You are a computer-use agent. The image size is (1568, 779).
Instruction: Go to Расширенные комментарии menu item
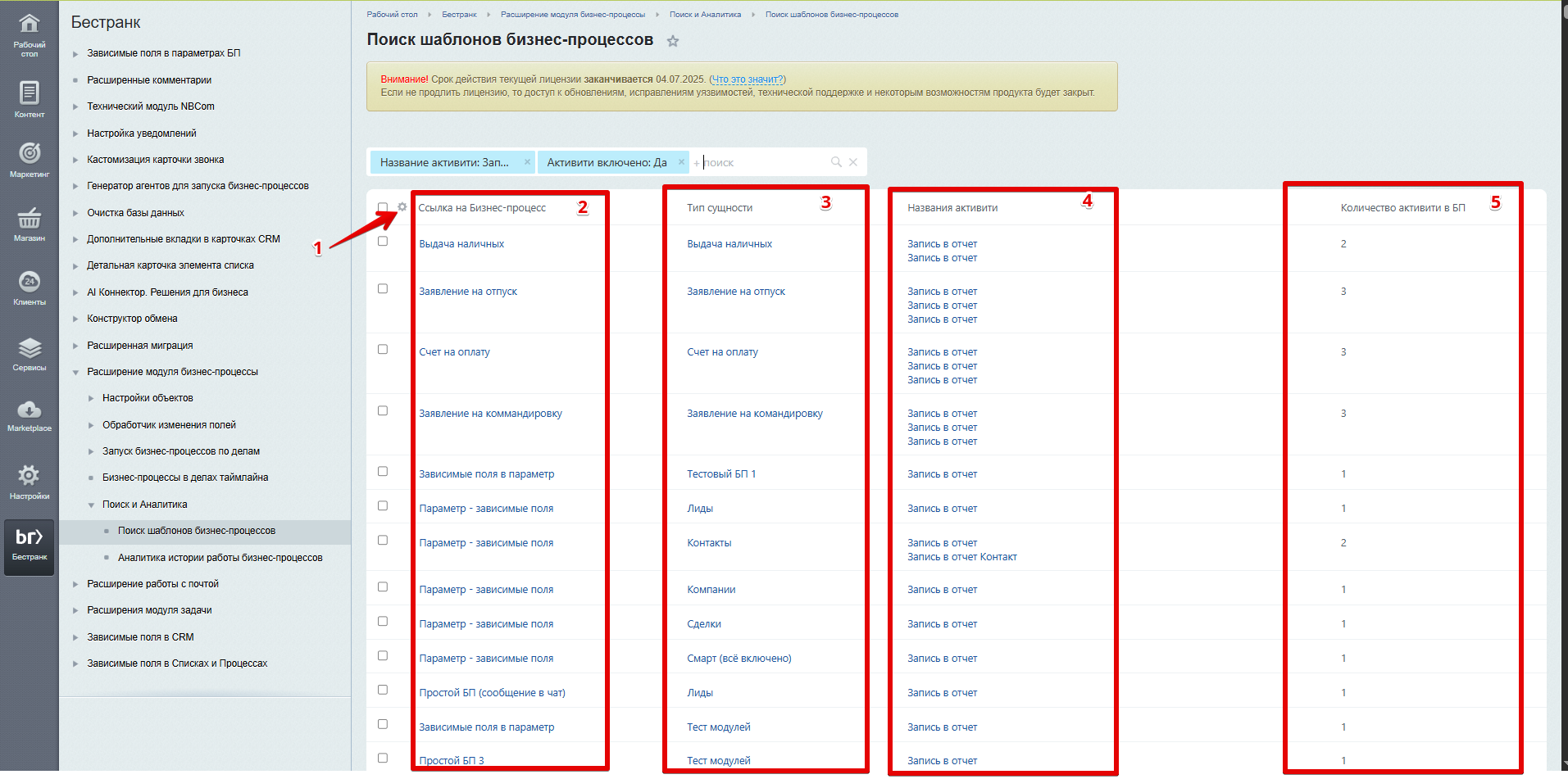click(x=149, y=80)
